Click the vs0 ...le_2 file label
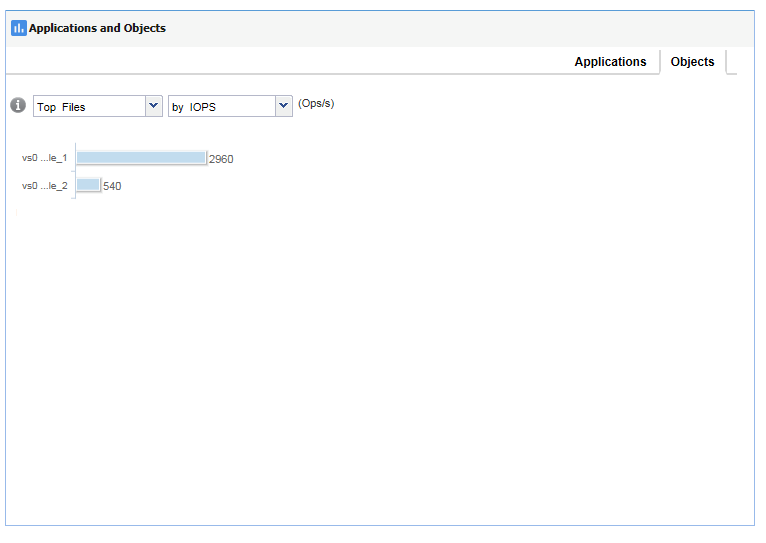766x543 pixels. tap(44, 186)
